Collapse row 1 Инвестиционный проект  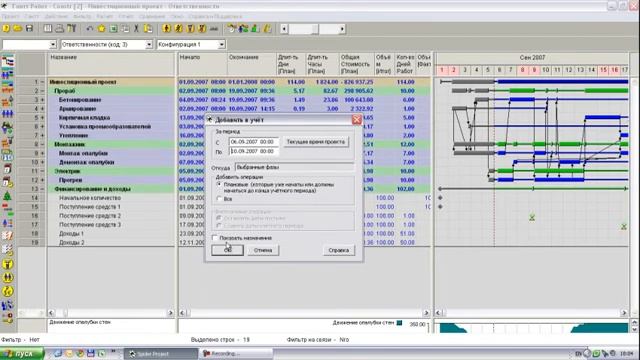pos(42,82)
